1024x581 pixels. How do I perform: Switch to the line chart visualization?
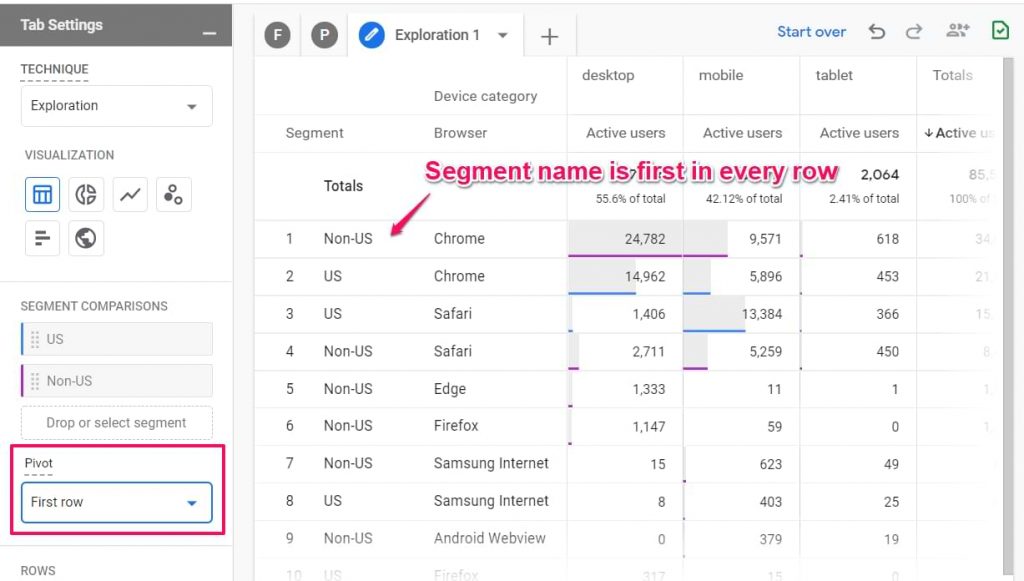tap(130, 194)
